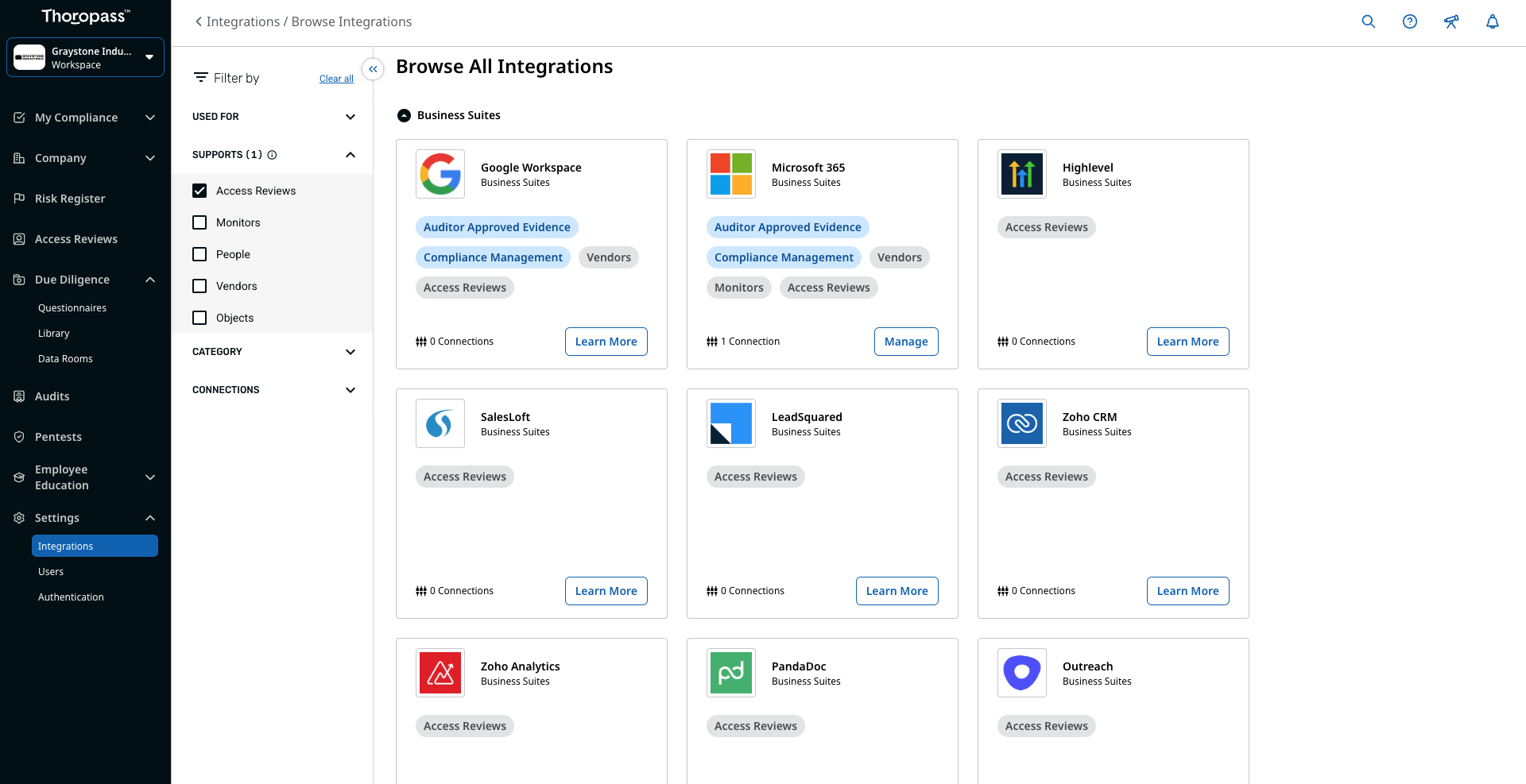Expand the USED FOR filter section
This screenshot has width=1526, height=784.
[x=273, y=117]
